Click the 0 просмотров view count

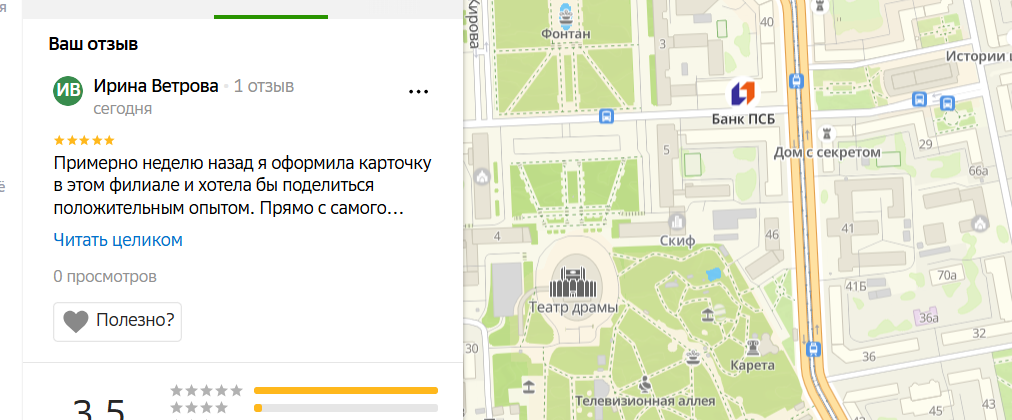(x=105, y=277)
